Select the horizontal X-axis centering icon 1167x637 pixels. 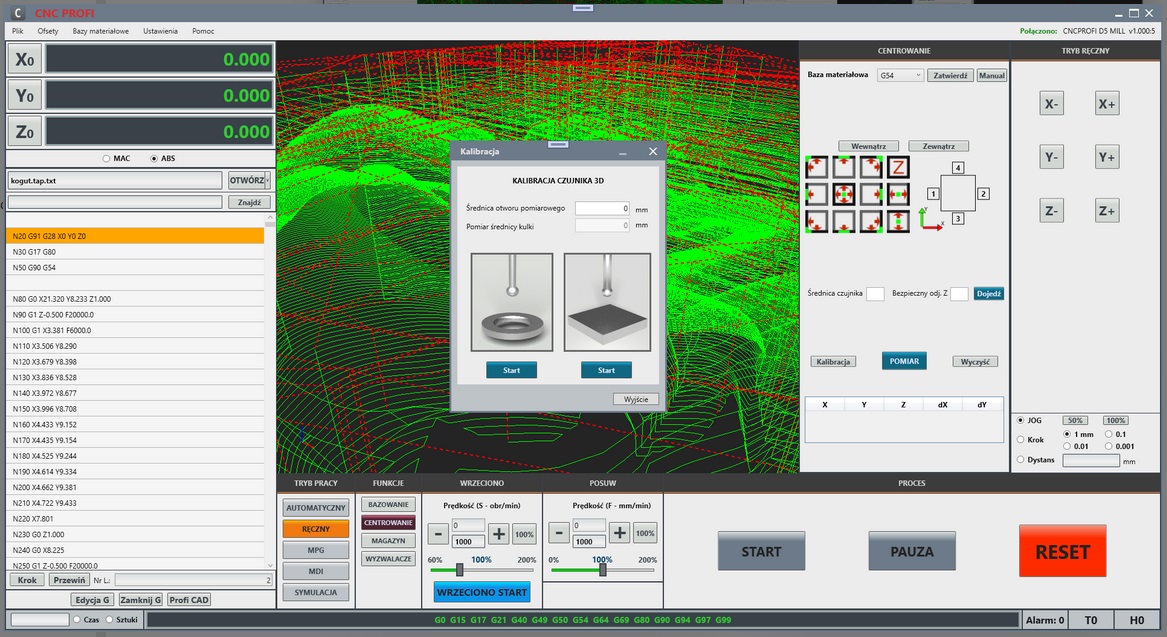pos(898,194)
